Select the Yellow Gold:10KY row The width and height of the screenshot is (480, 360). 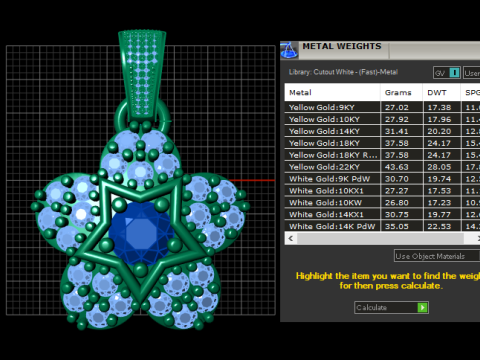(382, 119)
